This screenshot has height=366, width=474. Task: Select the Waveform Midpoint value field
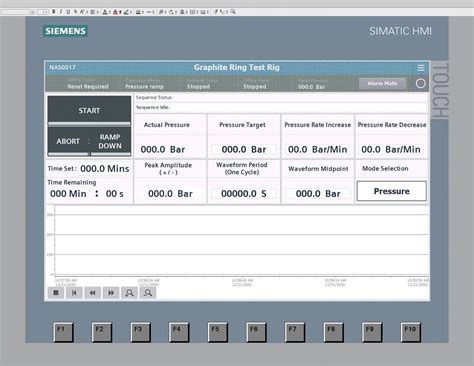click(318, 194)
